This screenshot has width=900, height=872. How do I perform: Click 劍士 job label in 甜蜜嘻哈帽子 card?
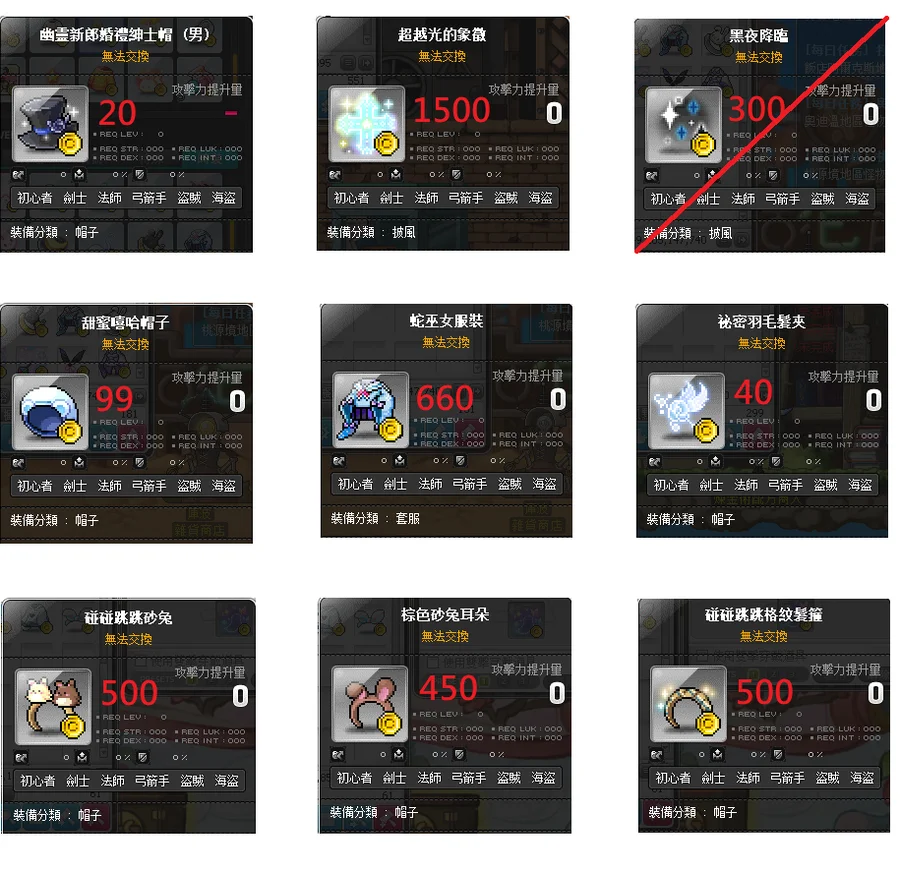click(75, 486)
